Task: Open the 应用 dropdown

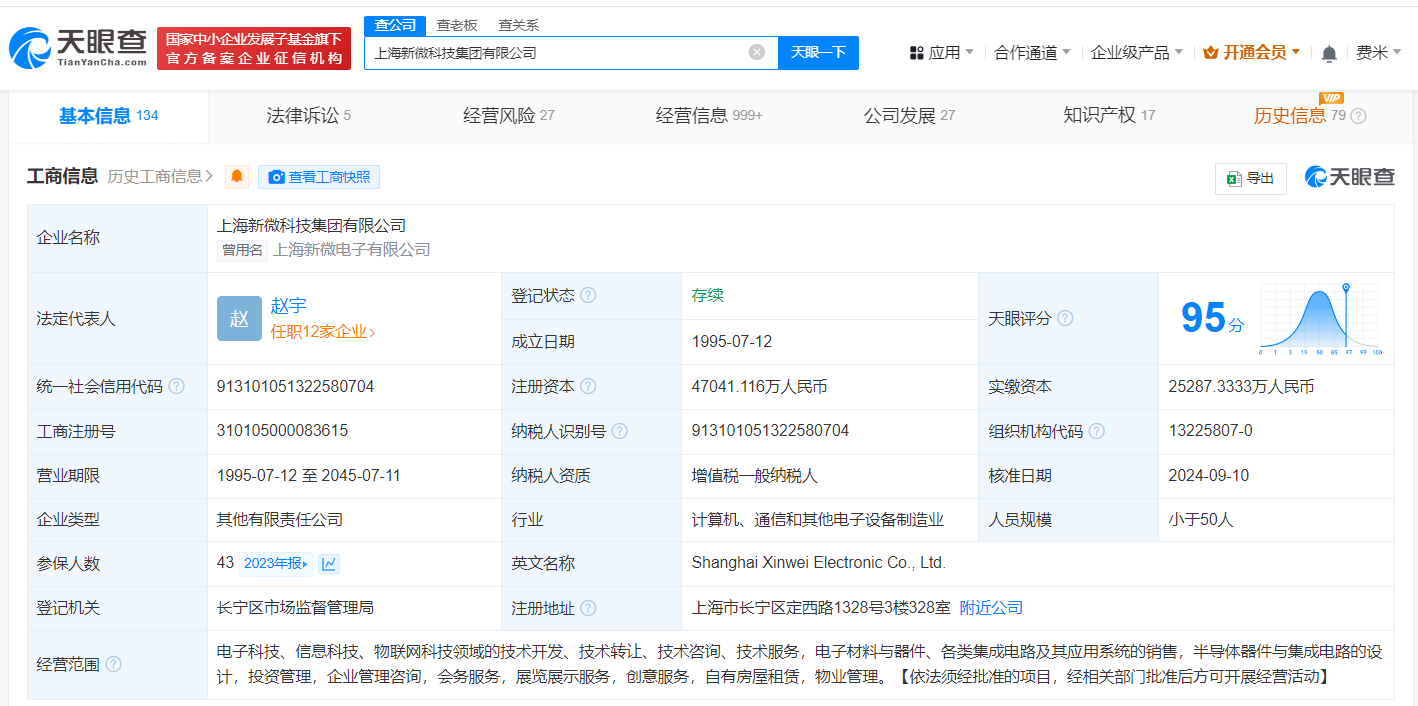Action: point(946,52)
